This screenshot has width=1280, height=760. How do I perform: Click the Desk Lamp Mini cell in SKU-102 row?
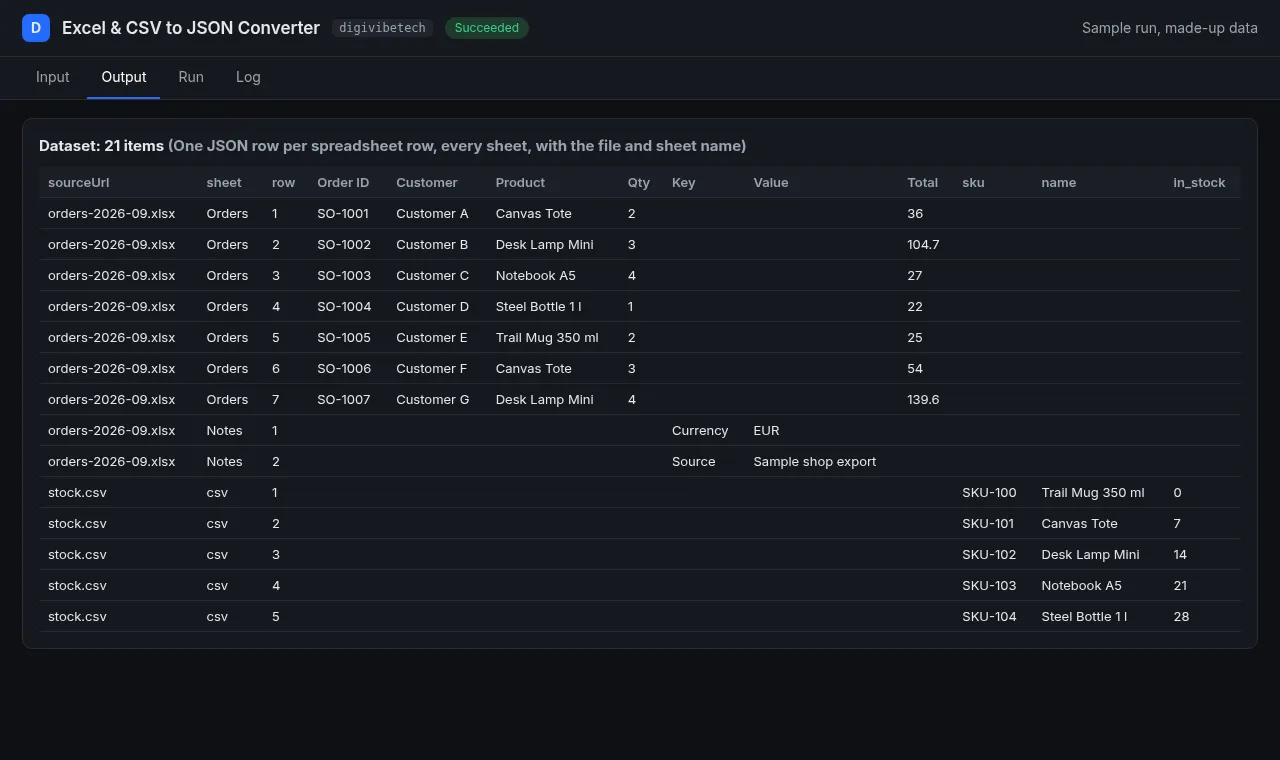pyautogui.click(x=1090, y=554)
